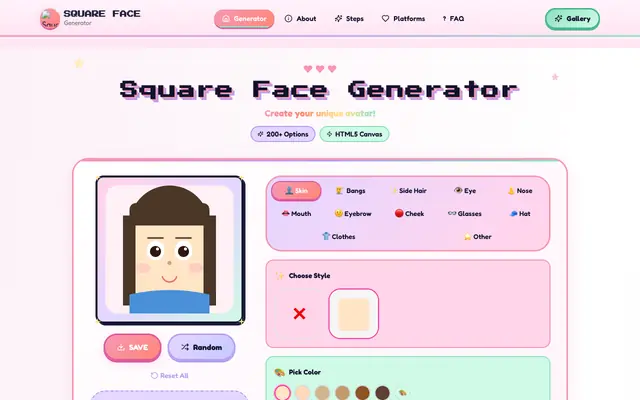Select the Skin category tab
Image resolution: width=640 pixels, height=400 pixels.
pyautogui.click(x=296, y=191)
